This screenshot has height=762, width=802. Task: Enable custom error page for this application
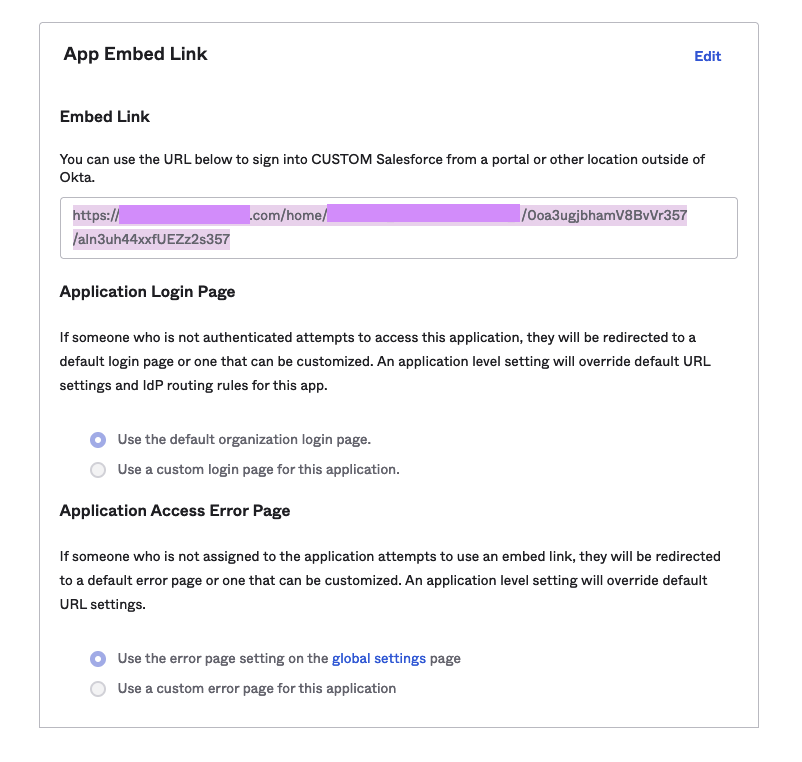[x=97, y=689]
